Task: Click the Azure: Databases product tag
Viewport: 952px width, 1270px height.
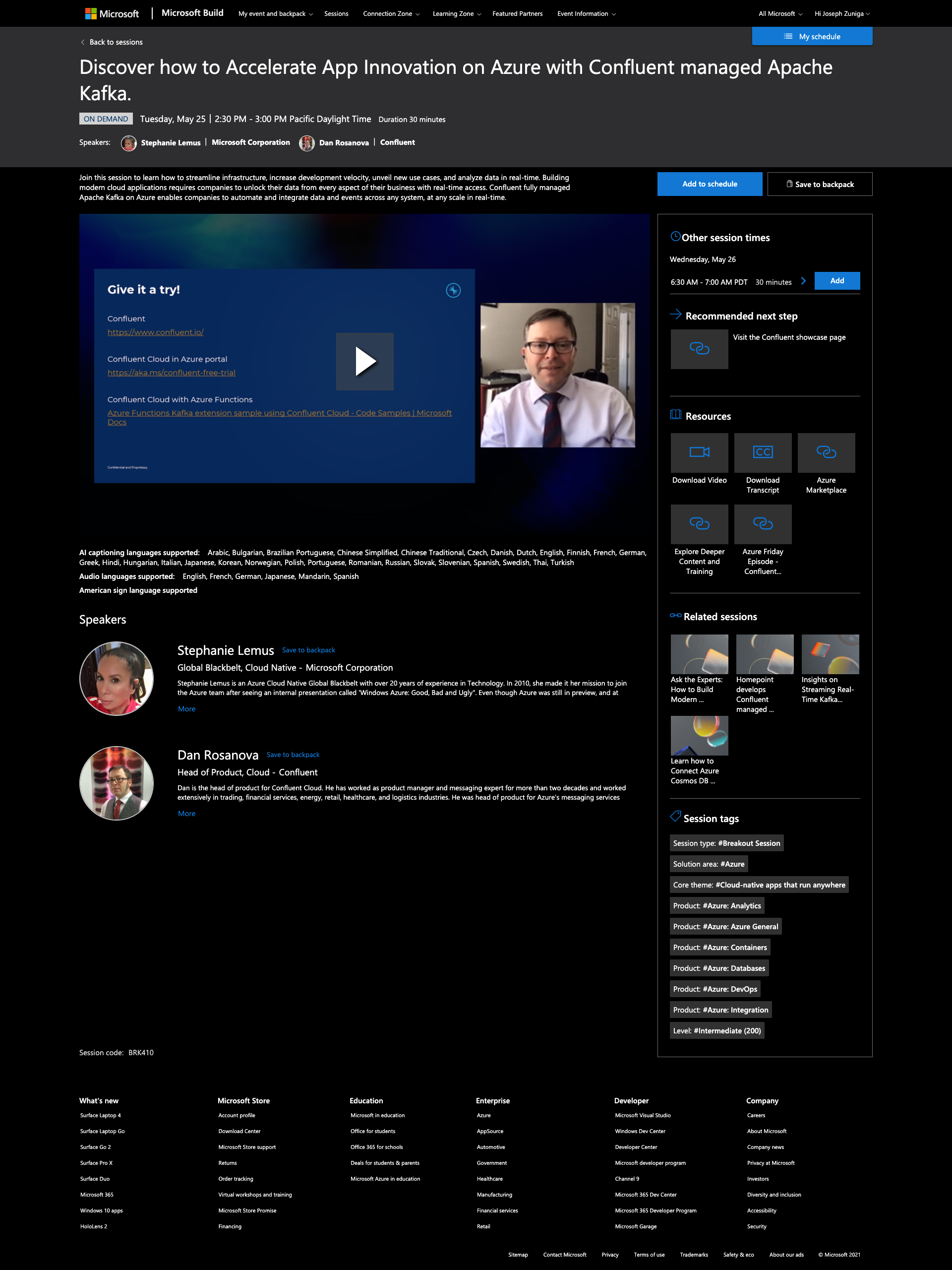Action: (719, 968)
